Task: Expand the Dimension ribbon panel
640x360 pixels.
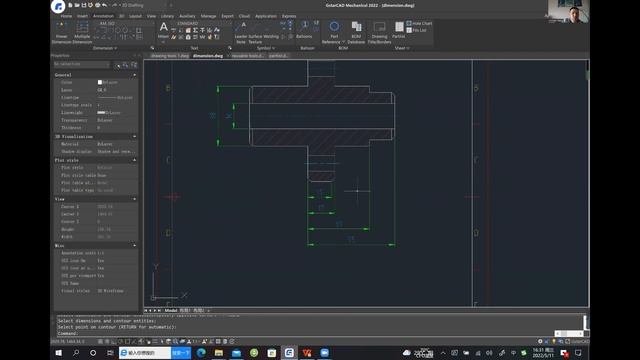Action: coord(105,48)
